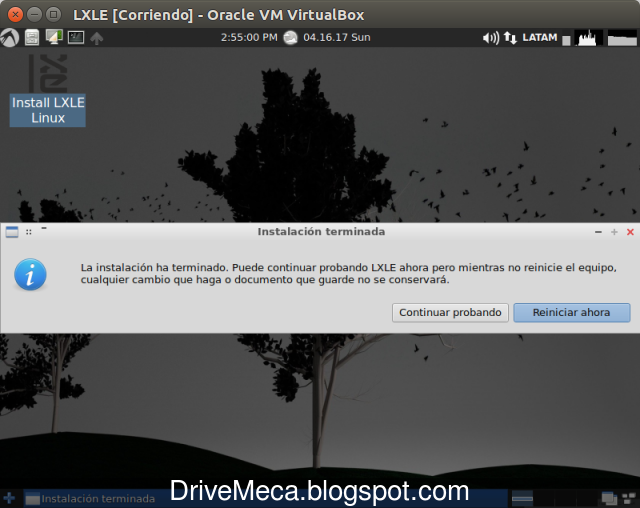Open the LXLE main menu icon
Screen dimensions: 640x508
(x=9, y=38)
